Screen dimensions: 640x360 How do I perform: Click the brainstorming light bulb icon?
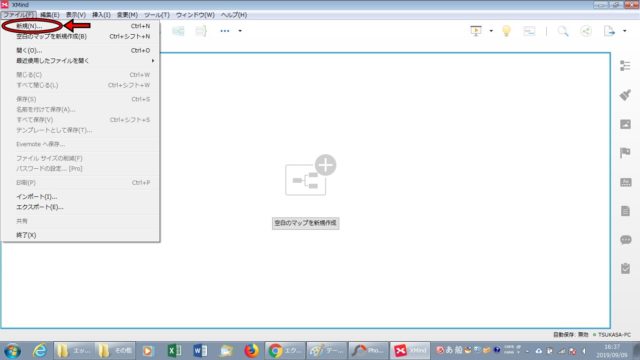[x=506, y=31]
